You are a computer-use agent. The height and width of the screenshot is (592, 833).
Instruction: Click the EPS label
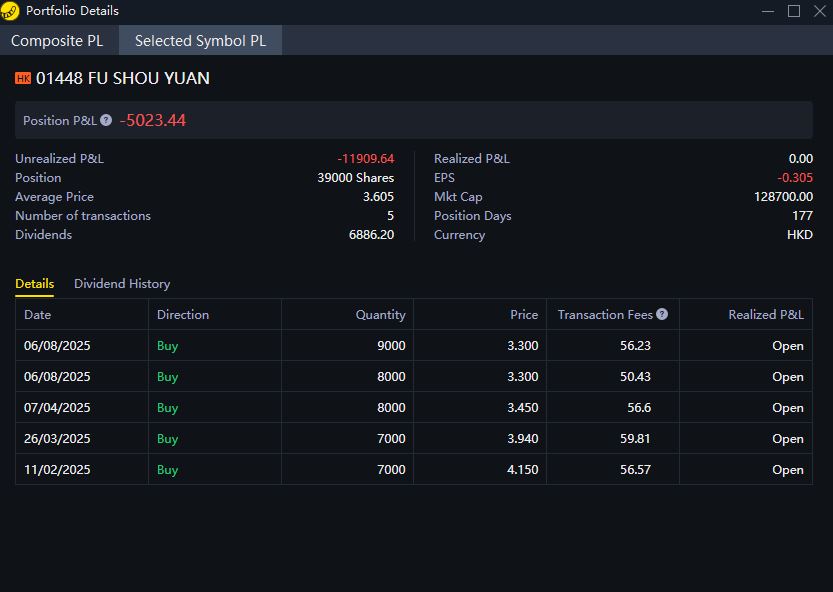tap(444, 177)
